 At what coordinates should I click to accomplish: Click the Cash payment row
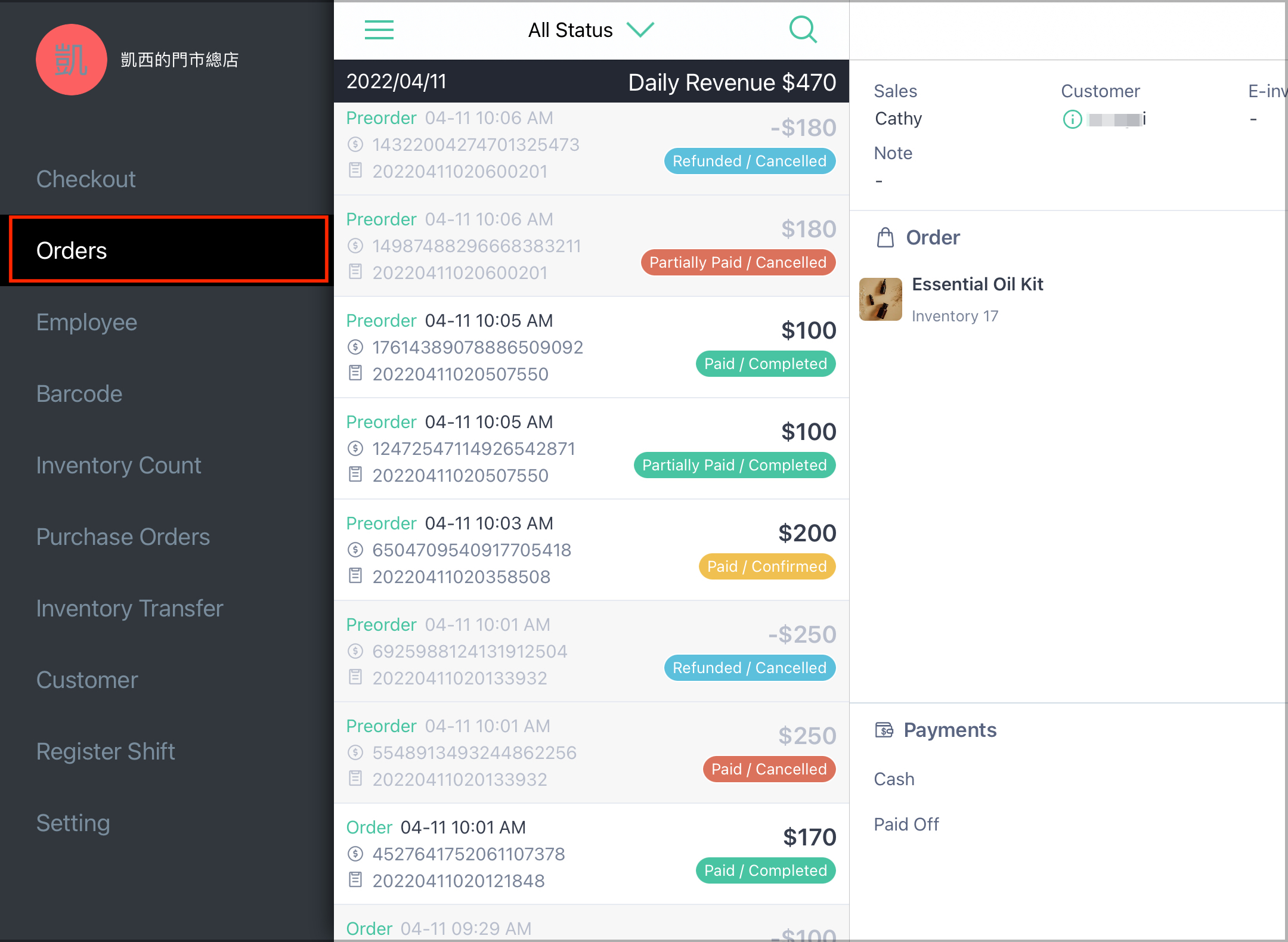894,779
